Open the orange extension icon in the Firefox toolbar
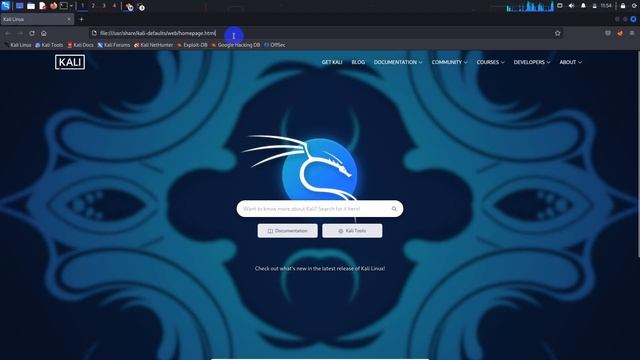The image size is (640, 360). tap(620, 33)
